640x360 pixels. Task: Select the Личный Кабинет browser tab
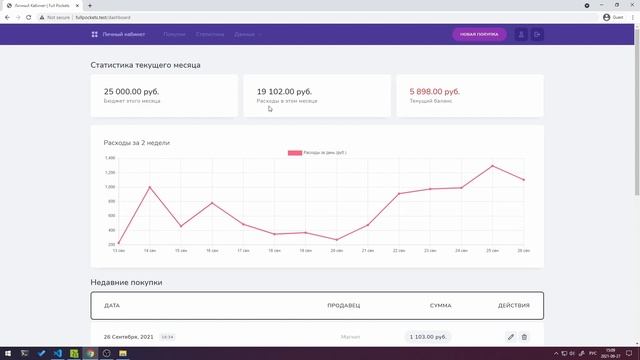pyautogui.click(x=42, y=6)
